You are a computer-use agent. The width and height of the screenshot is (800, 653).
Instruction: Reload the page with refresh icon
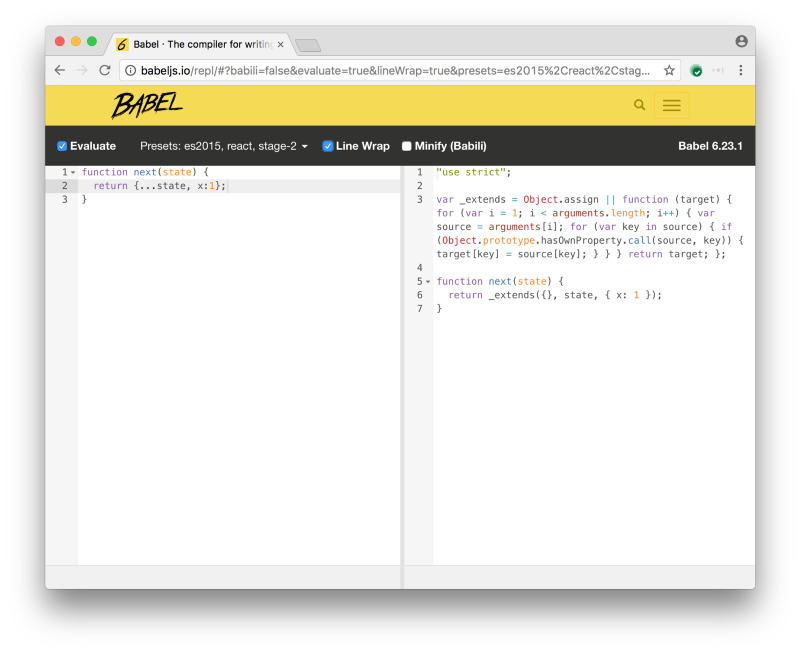105,70
